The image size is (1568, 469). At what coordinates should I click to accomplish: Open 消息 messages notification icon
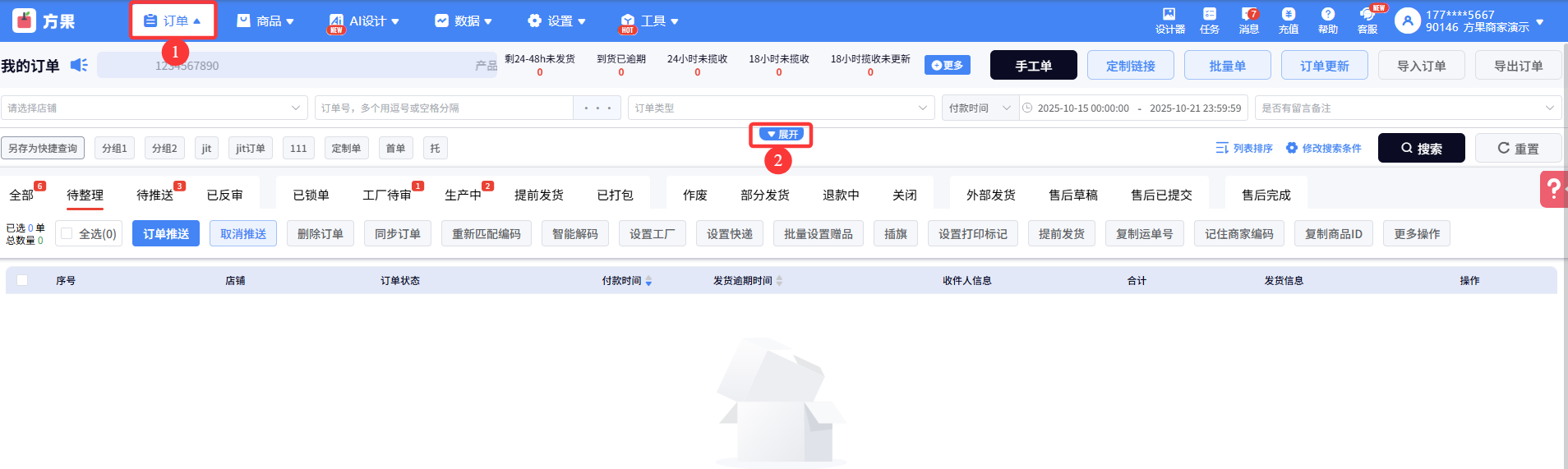pos(1248,15)
